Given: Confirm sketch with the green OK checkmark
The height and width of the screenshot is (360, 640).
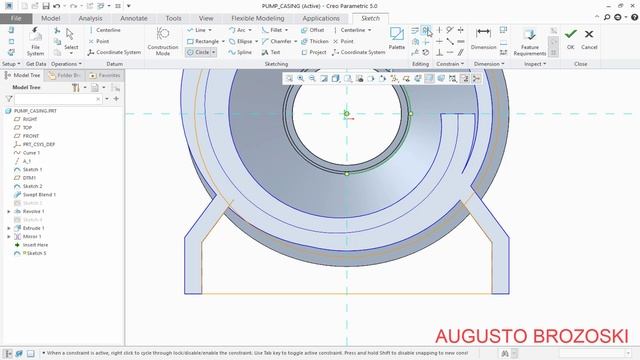Looking at the screenshot, I should [x=571, y=39].
